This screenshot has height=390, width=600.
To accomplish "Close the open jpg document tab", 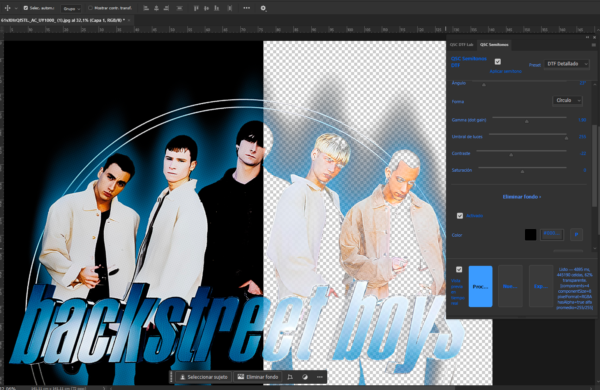I will click(129, 20).
